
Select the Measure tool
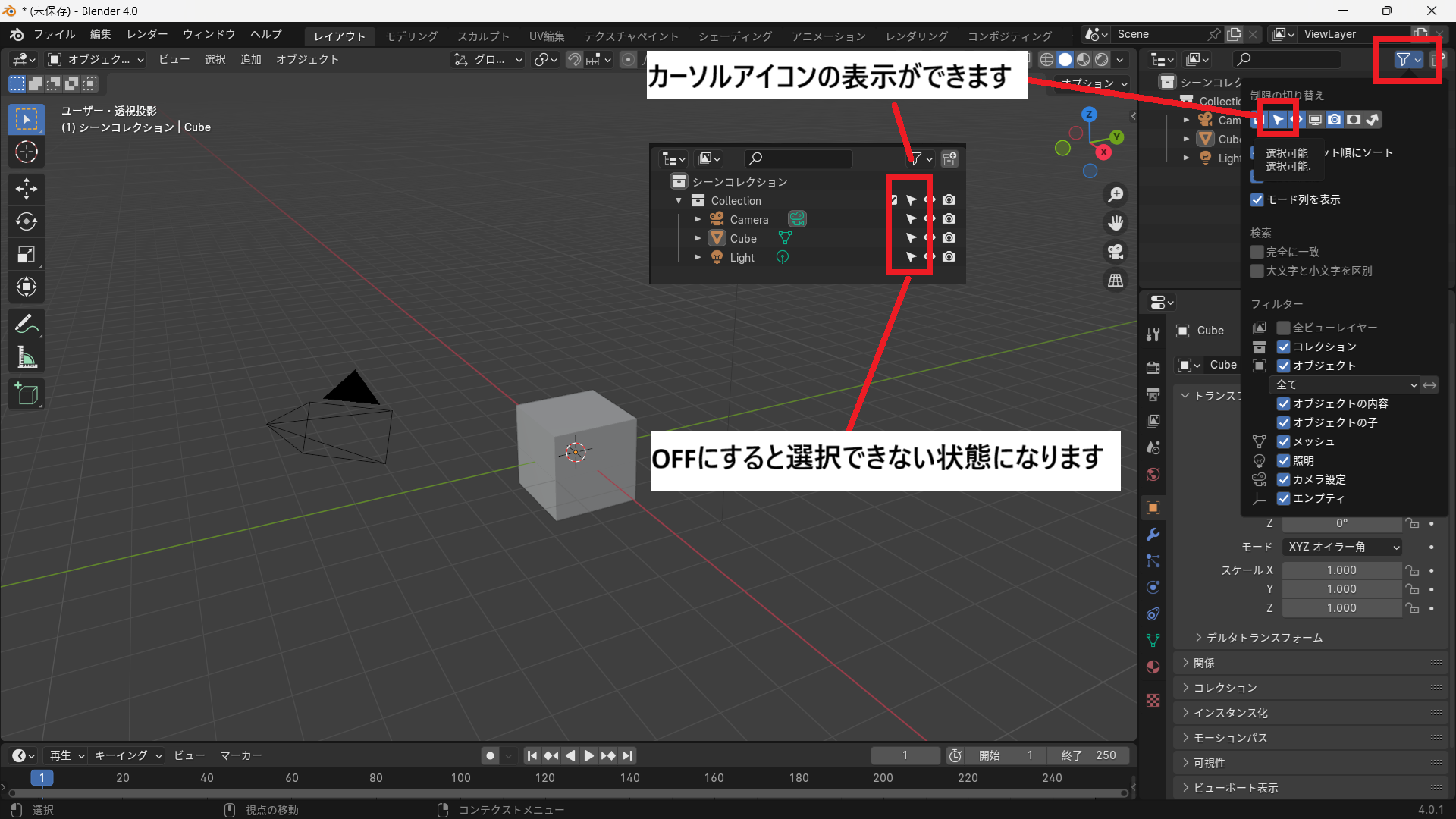(x=27, y=357)
